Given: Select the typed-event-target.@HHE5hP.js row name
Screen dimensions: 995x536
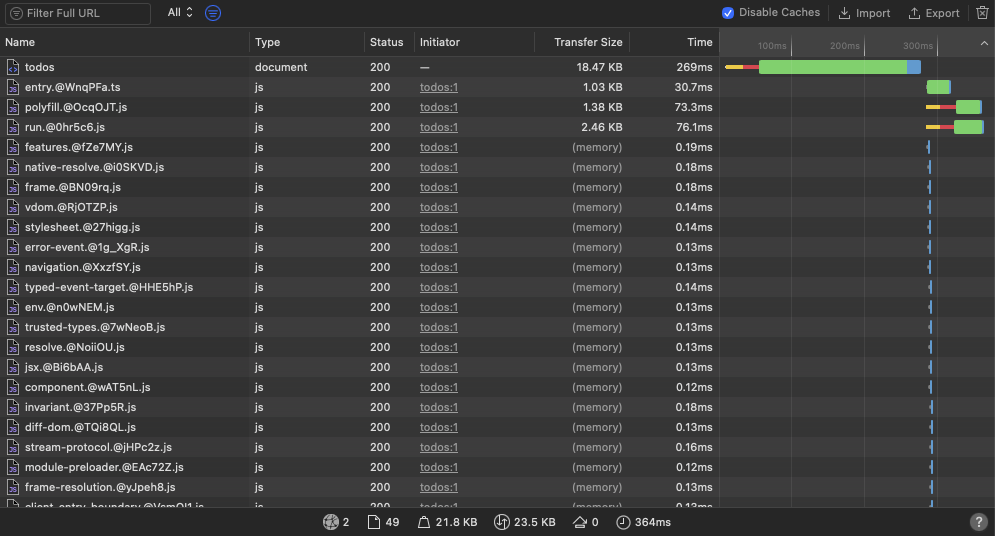Looking at the screenshot, I should click(x=109, y=287).
